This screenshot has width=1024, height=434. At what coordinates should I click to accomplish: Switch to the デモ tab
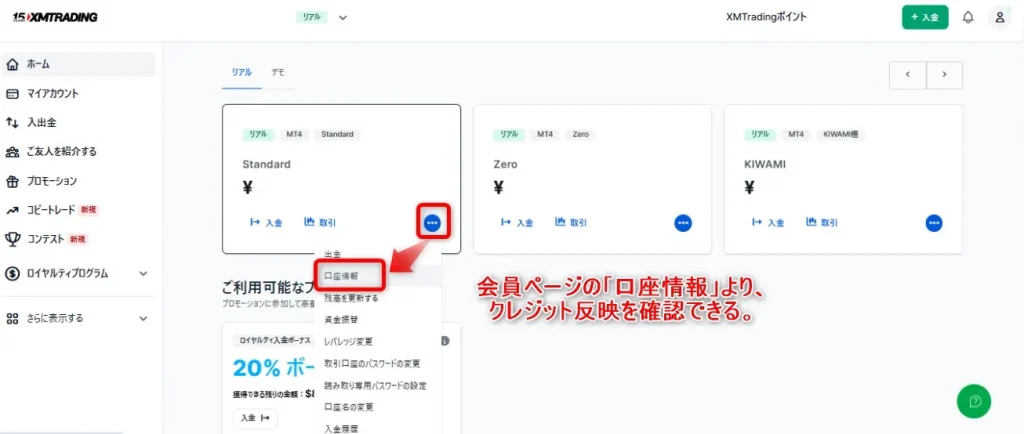(x=278, y=72)
